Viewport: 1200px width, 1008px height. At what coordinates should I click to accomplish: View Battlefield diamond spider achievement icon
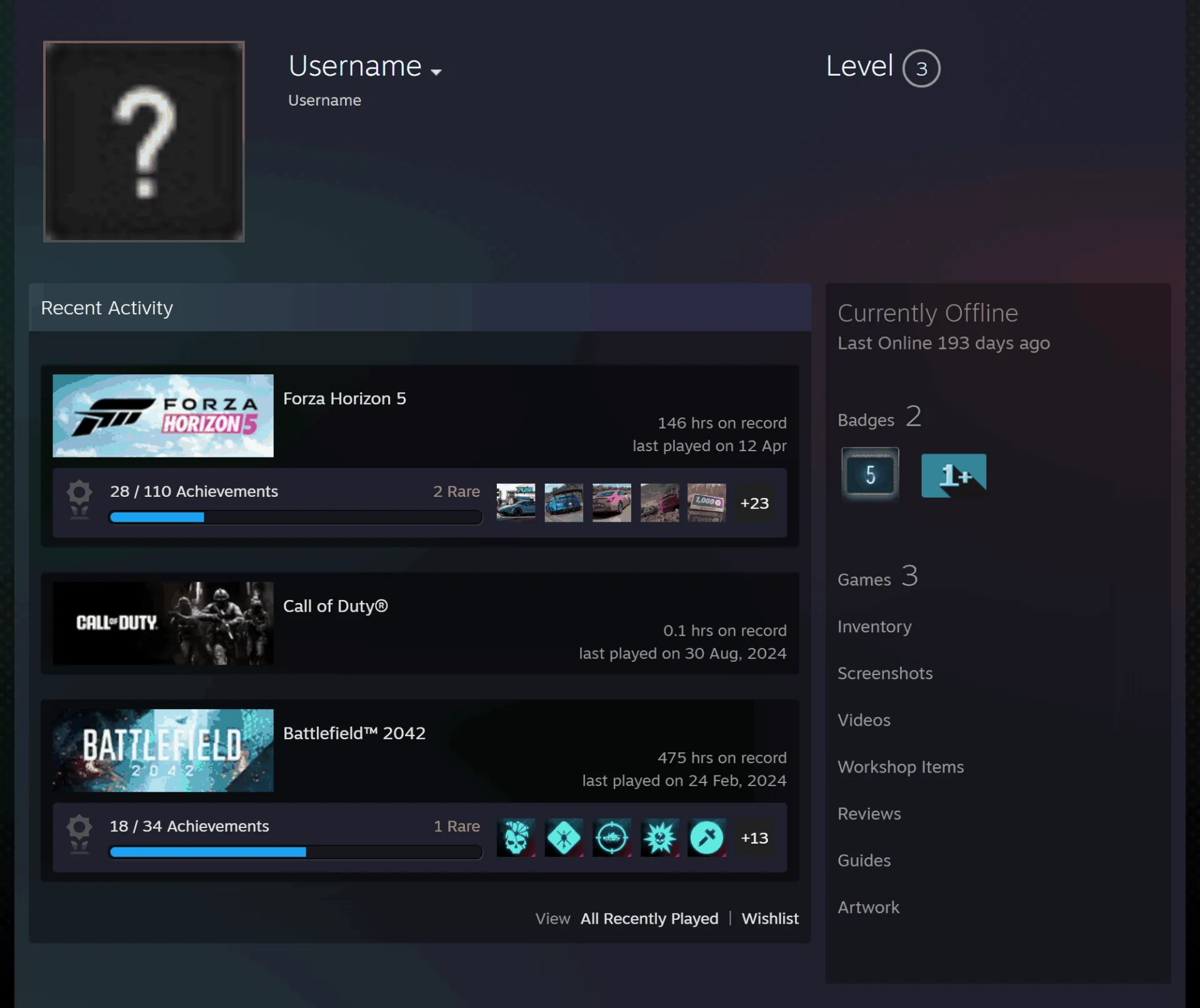point(564,837)
